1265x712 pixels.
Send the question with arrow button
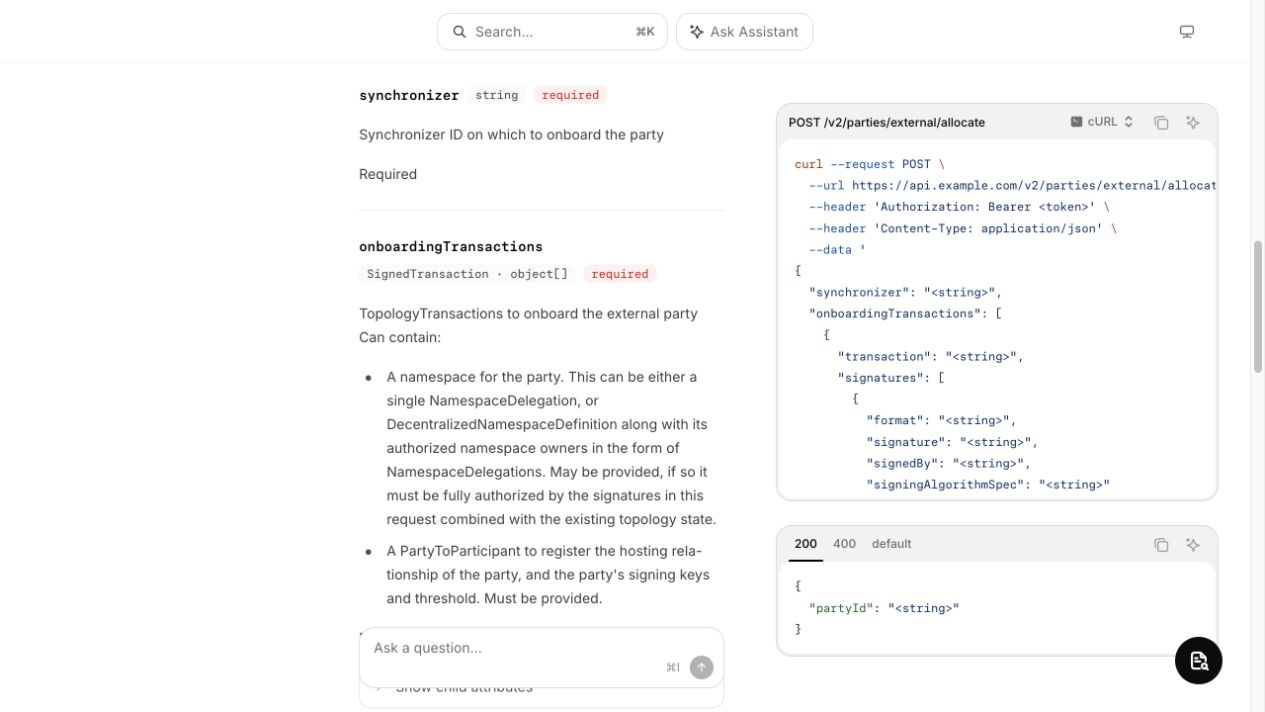(x=702, y=667)
